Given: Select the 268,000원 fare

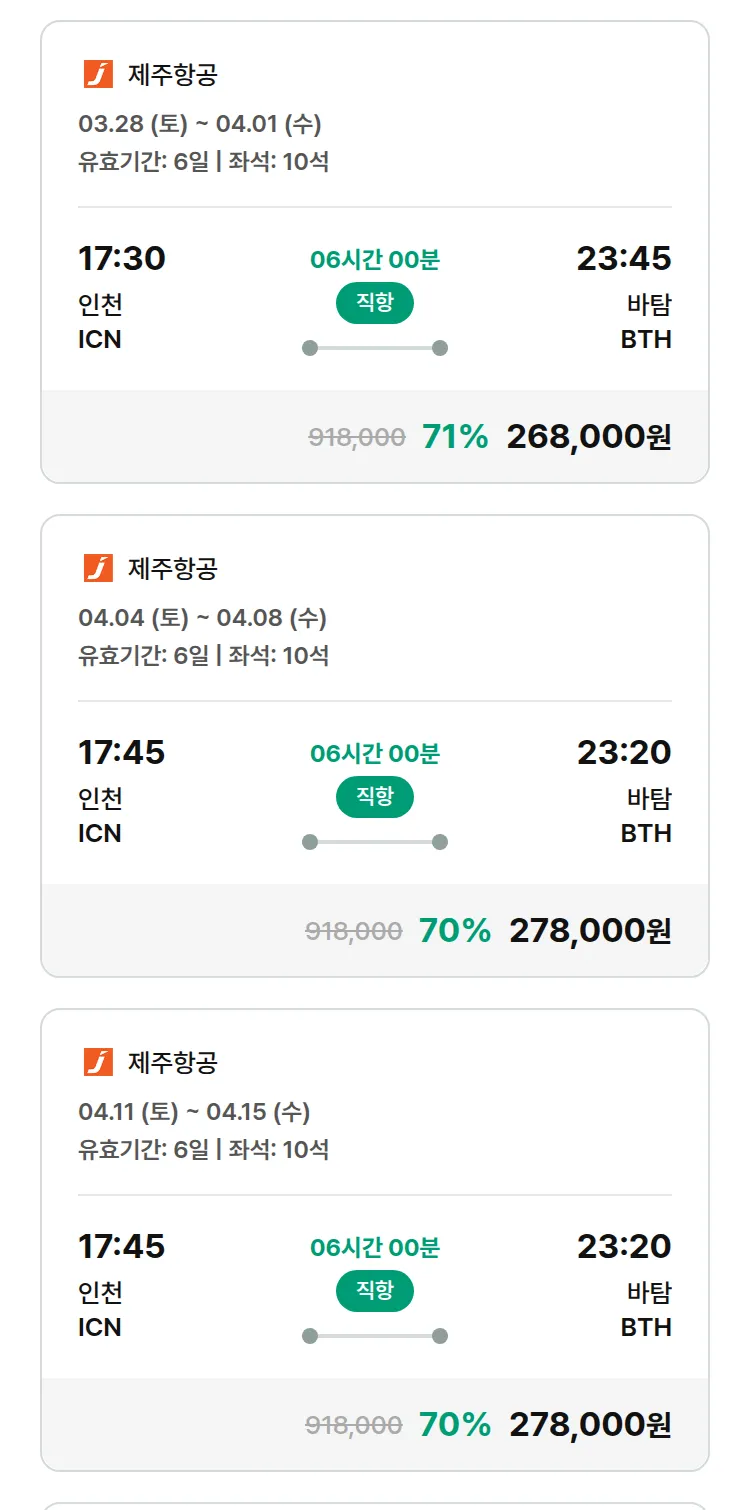Looking at the screenshot, I should coord(588,437).
